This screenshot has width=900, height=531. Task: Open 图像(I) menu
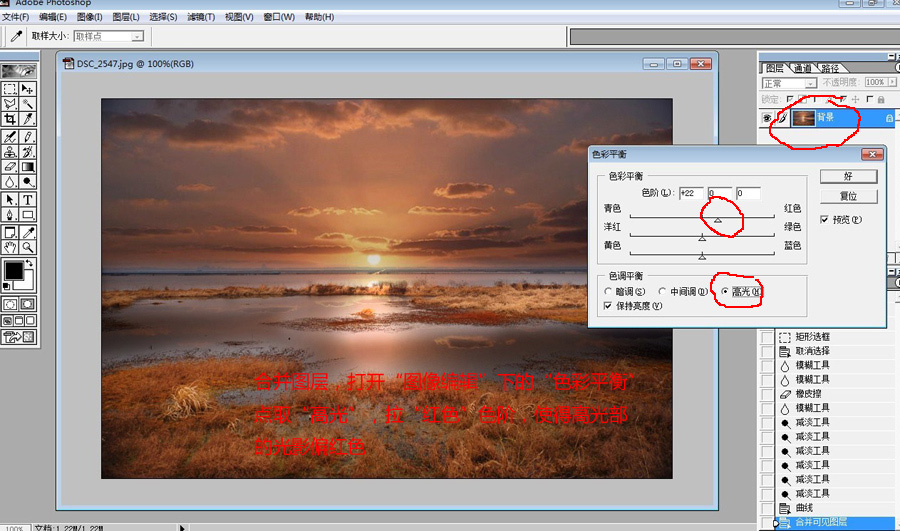click(90, 17)
